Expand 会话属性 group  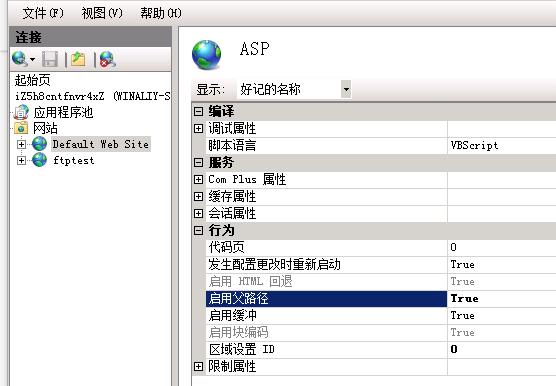199,213
